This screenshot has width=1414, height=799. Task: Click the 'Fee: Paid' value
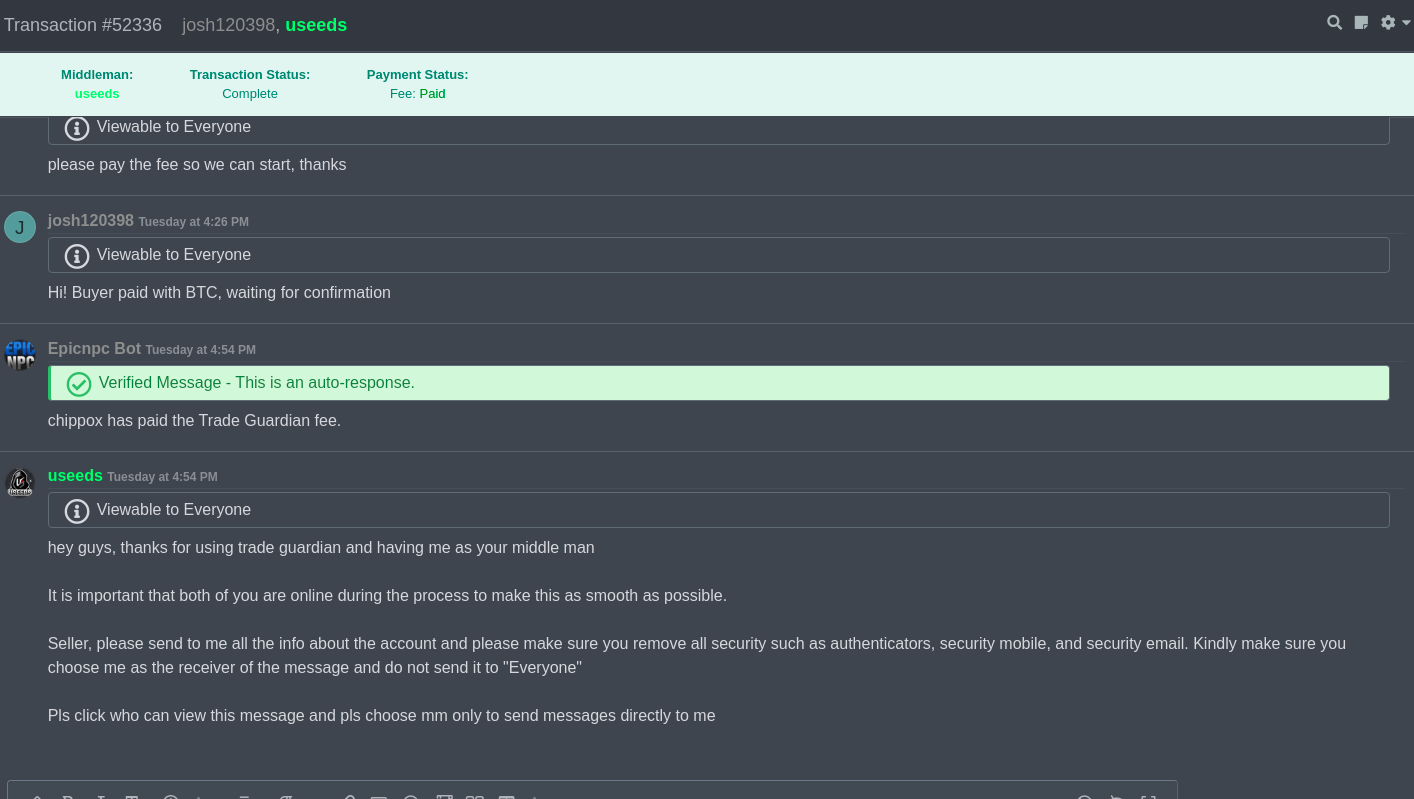tap(418, 93)
